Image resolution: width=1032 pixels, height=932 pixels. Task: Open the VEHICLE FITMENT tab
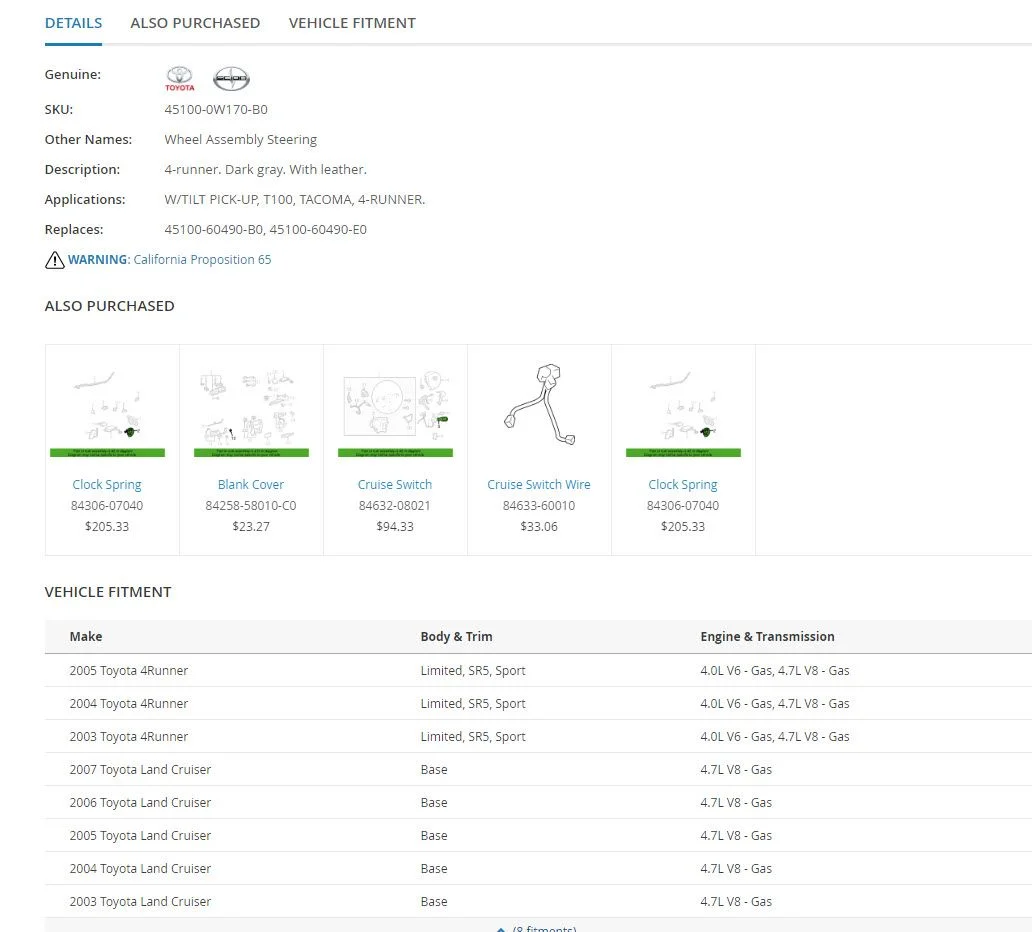click(352, 23)
